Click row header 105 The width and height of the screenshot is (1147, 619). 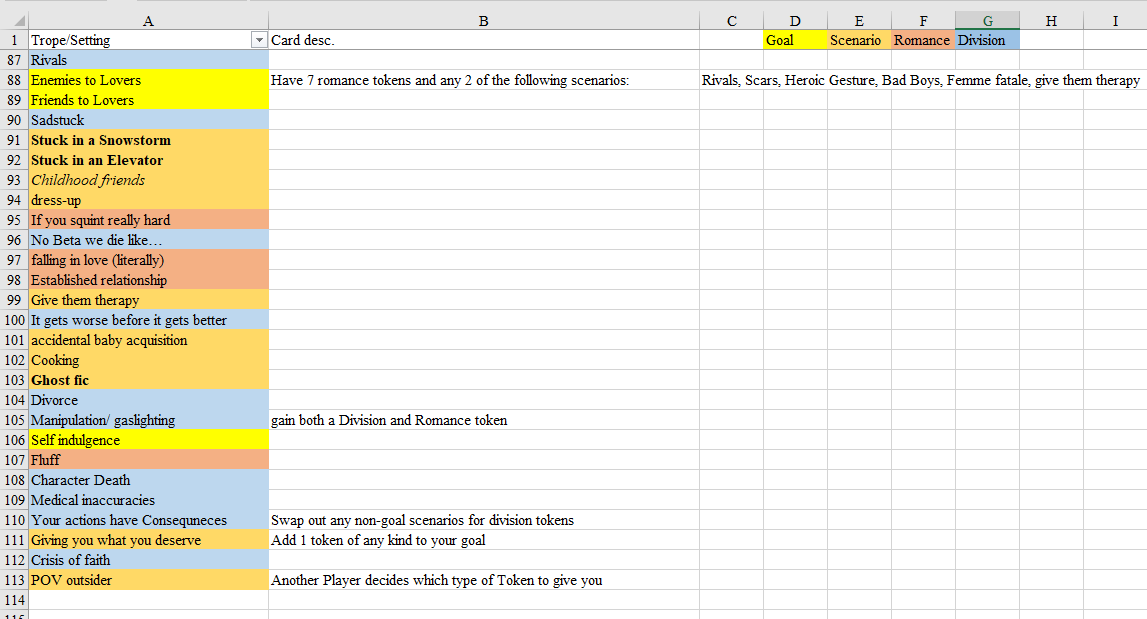[x=14, y=420]
